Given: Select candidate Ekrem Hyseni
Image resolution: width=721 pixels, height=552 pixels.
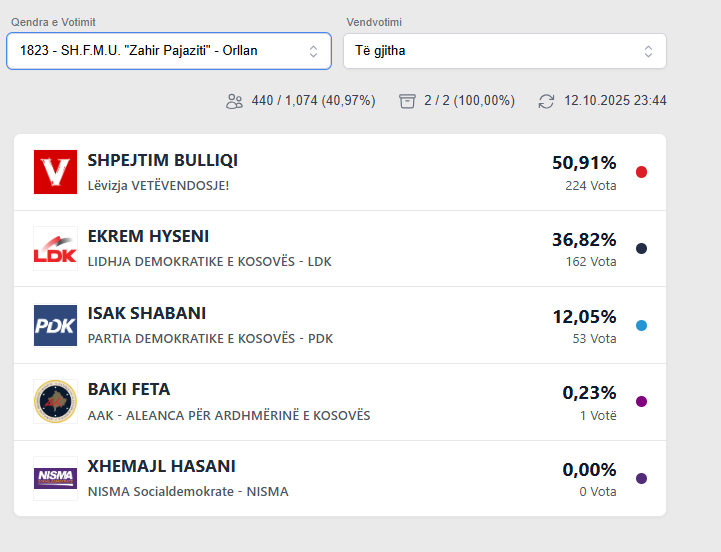Looking at the screenshot, I should (148, 237).
